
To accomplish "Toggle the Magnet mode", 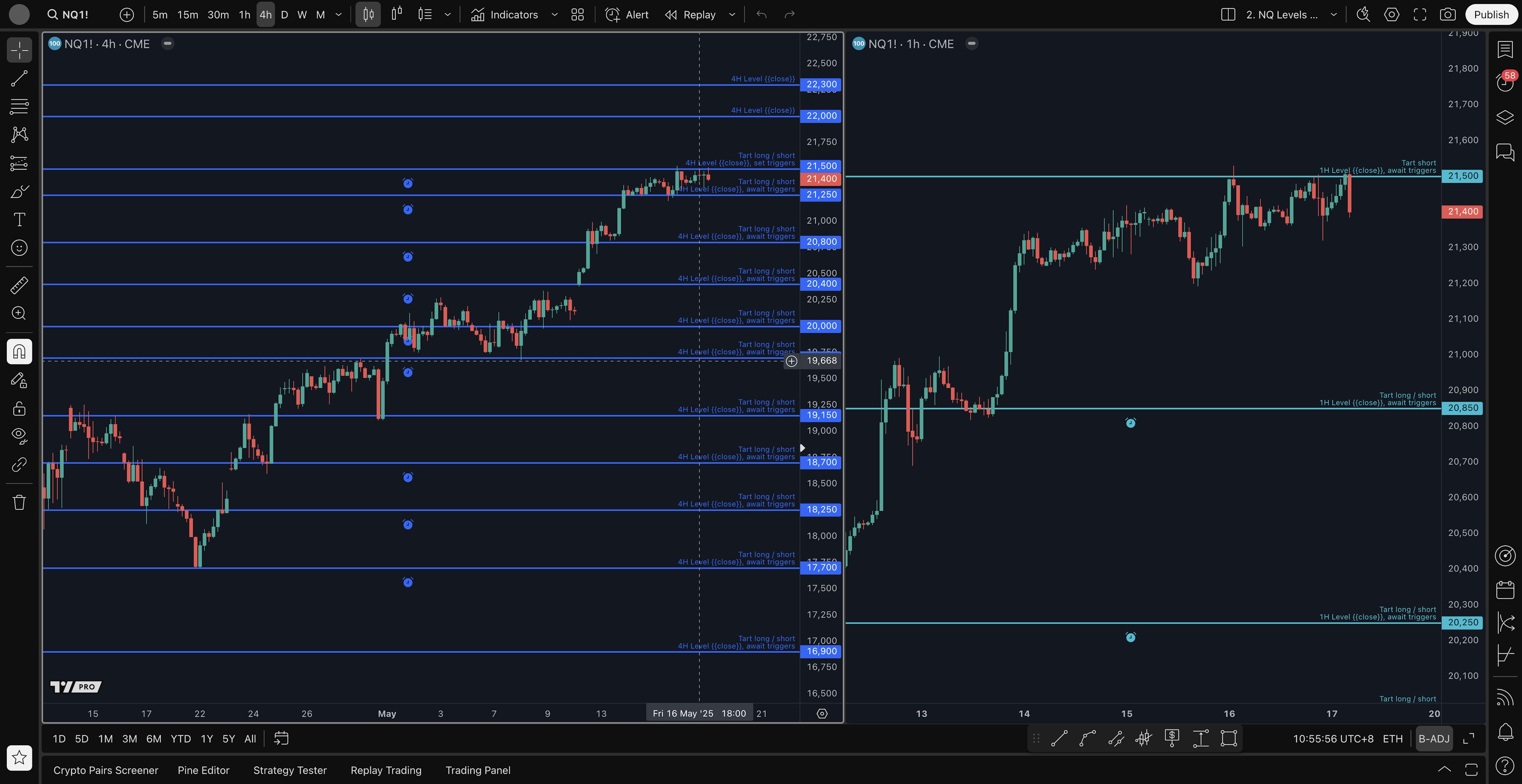I will (x=19, y=352).
